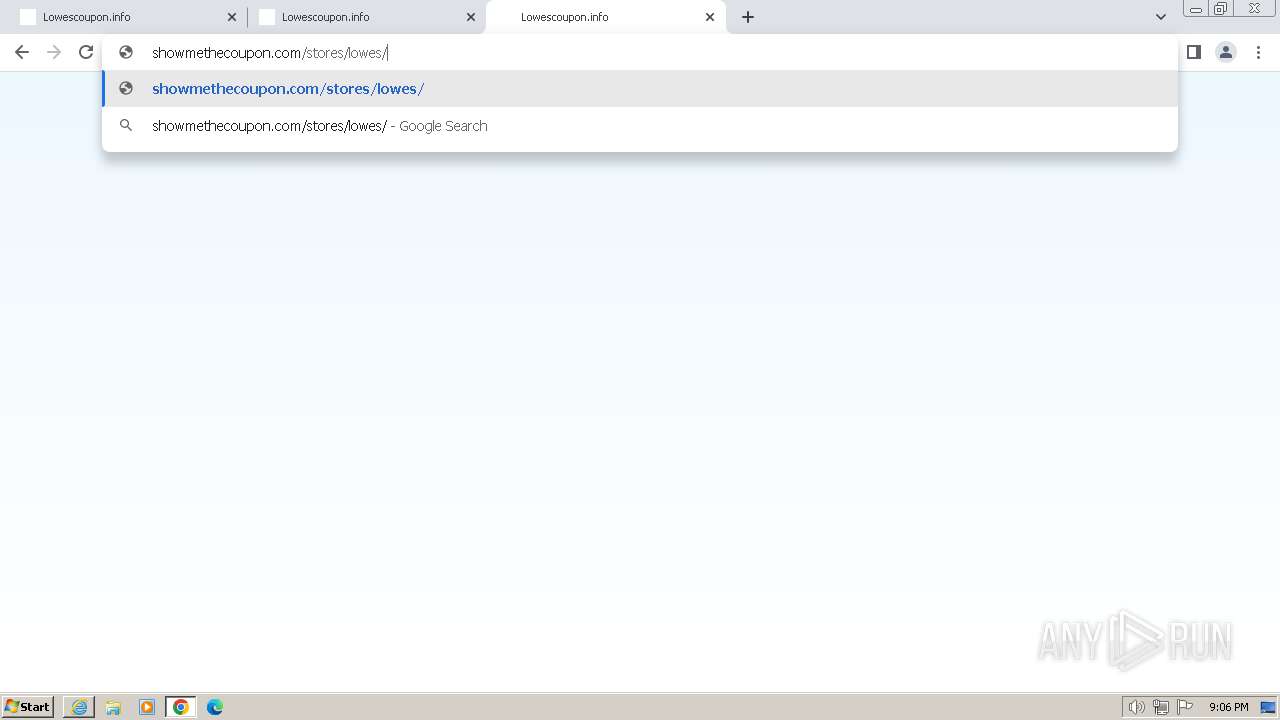1280x720 pixels.
Task: Open the volume control in system tray
Action: 1136,707
